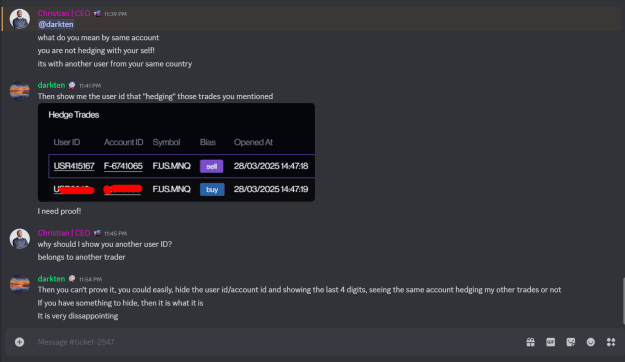Viewport: 625px width, 362px height.
Task: Click the 11:39 PM message timestamp
Action: [116, 14]
